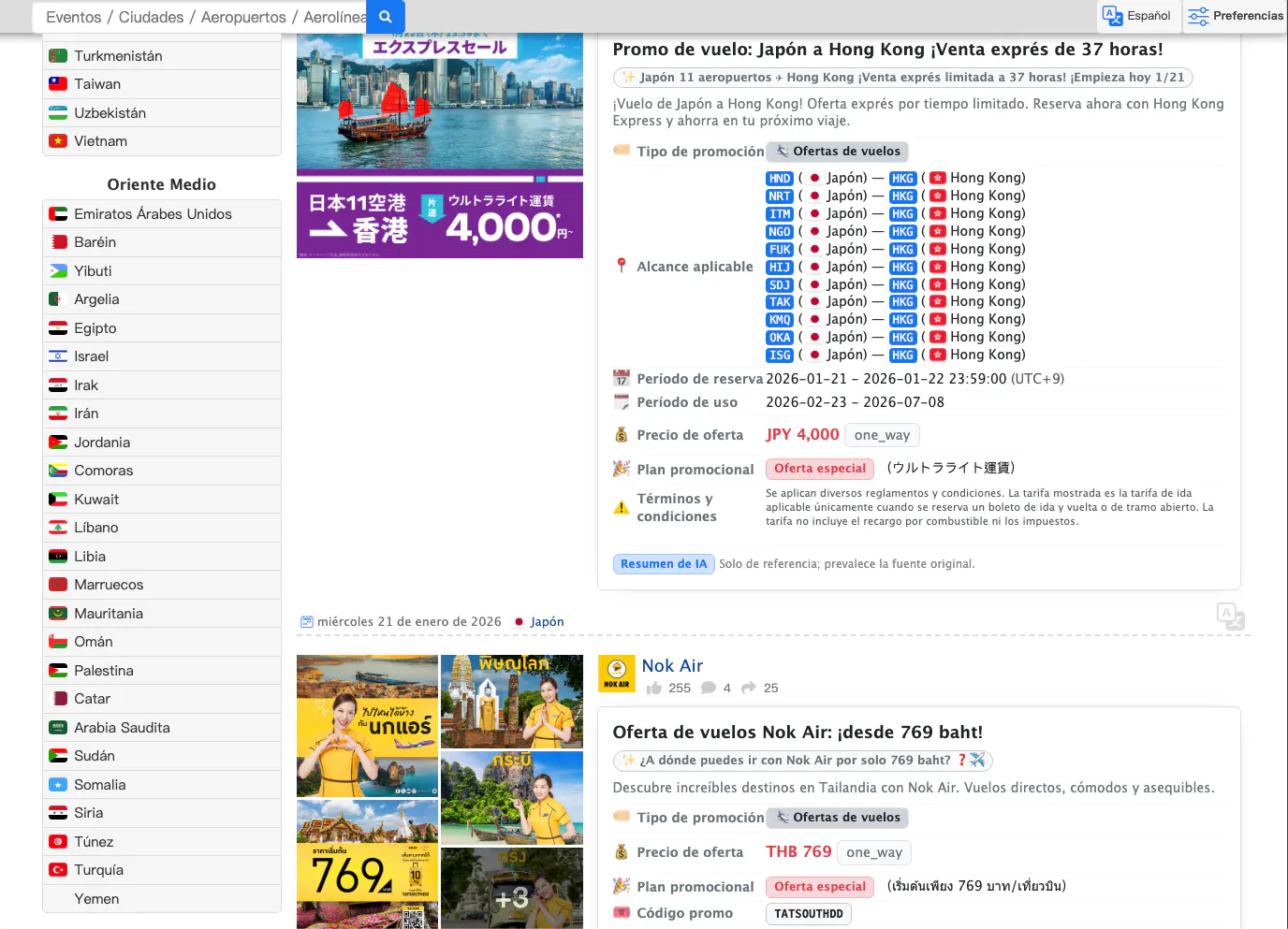Click the comment bubble icon for Nok Air
The image size is (1288, 929).
[x=709, y=688]
